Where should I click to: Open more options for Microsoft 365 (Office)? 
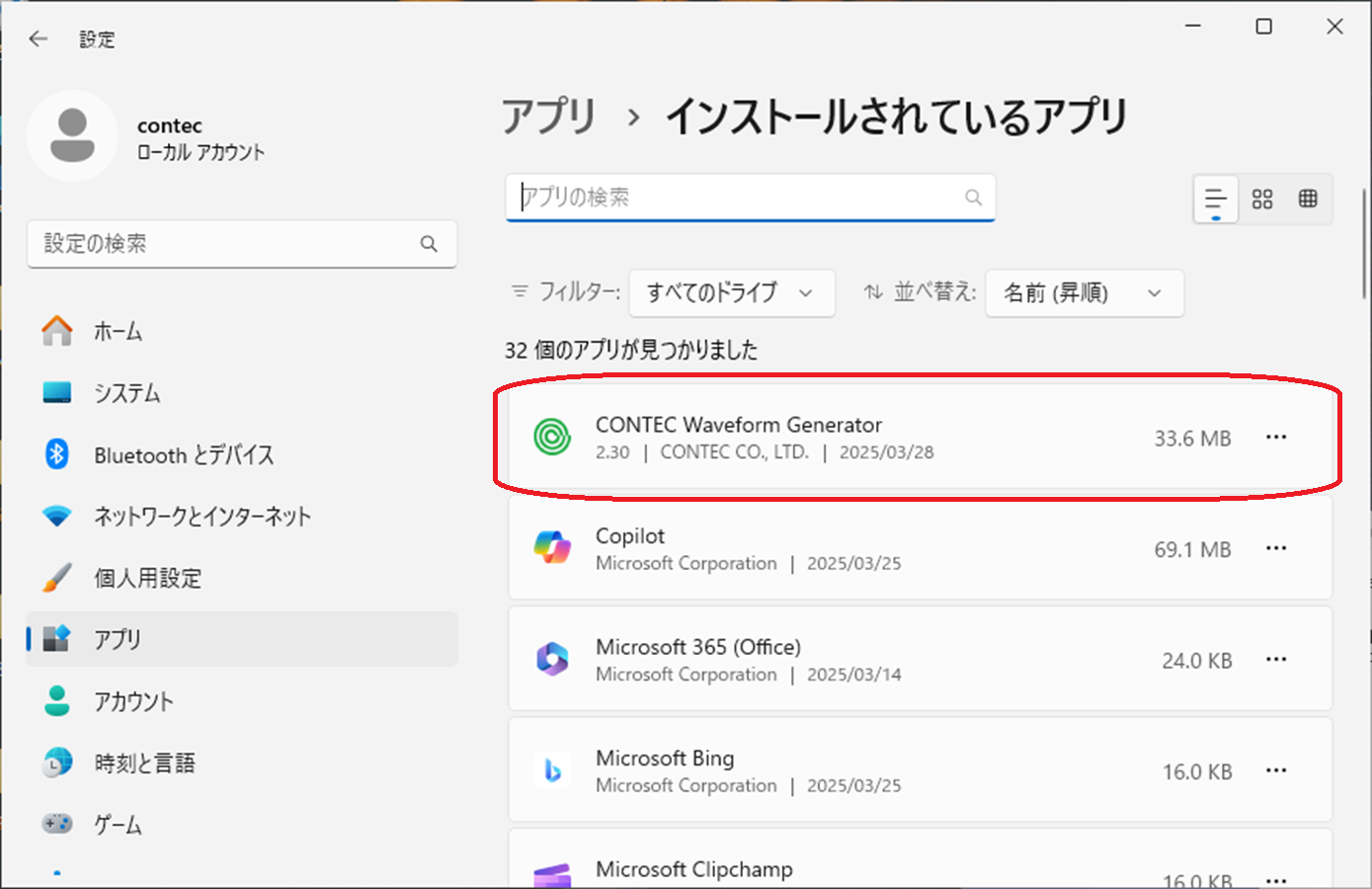(x=1276, y=659)
